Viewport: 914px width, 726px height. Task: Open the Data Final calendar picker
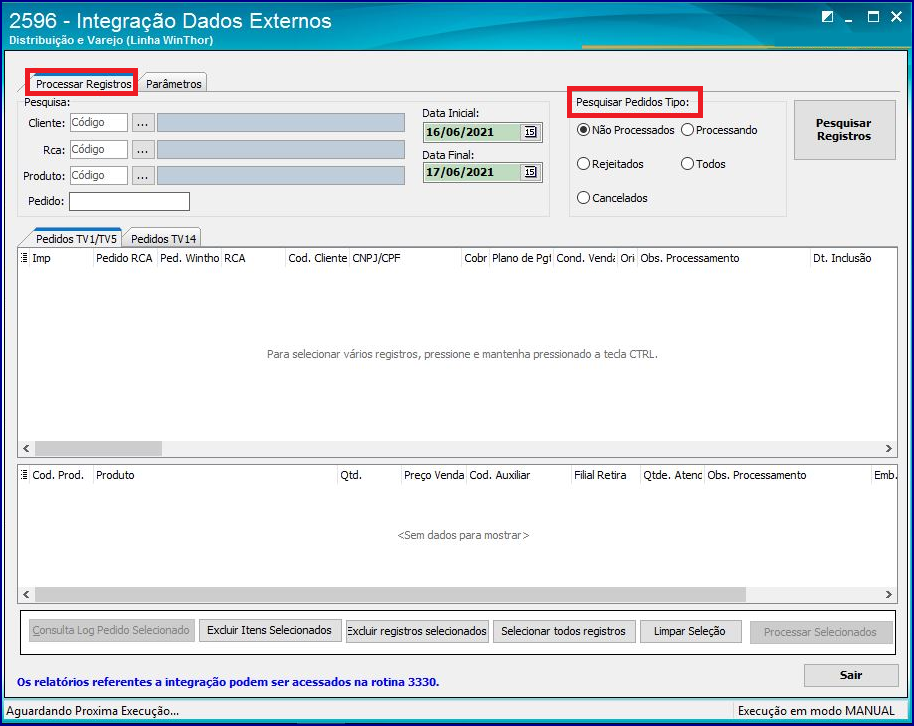click(x=530, y=172)
